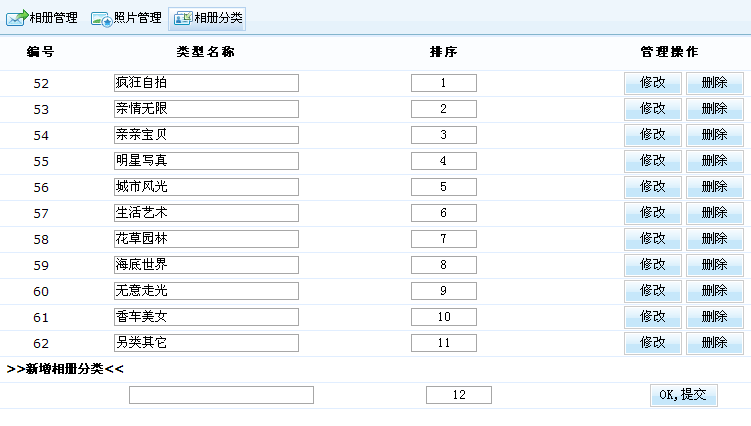
Task: Modify category 58 花草园林
Action: point(652,239)
